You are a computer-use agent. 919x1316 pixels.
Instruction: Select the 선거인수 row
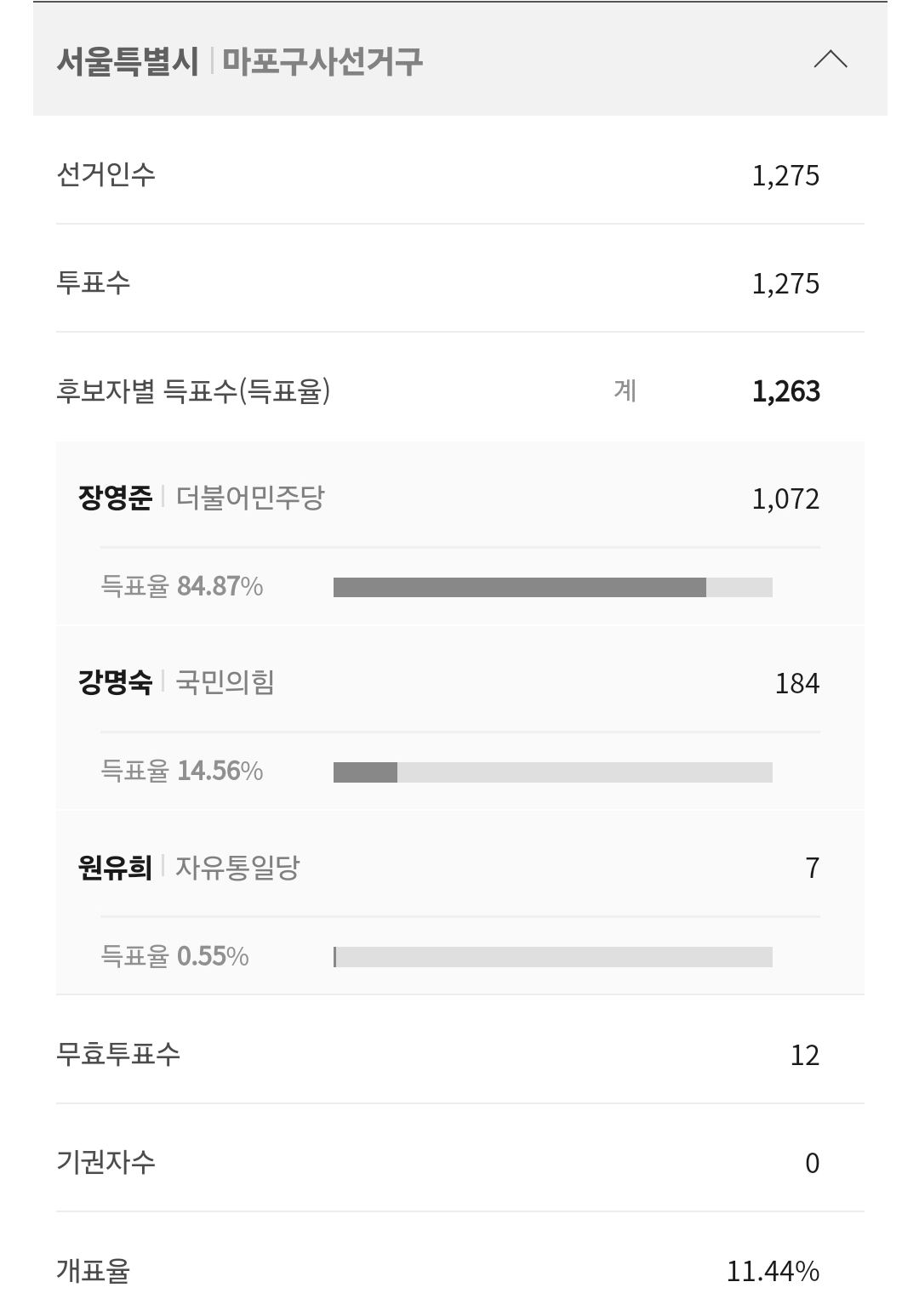click(460, 175)
